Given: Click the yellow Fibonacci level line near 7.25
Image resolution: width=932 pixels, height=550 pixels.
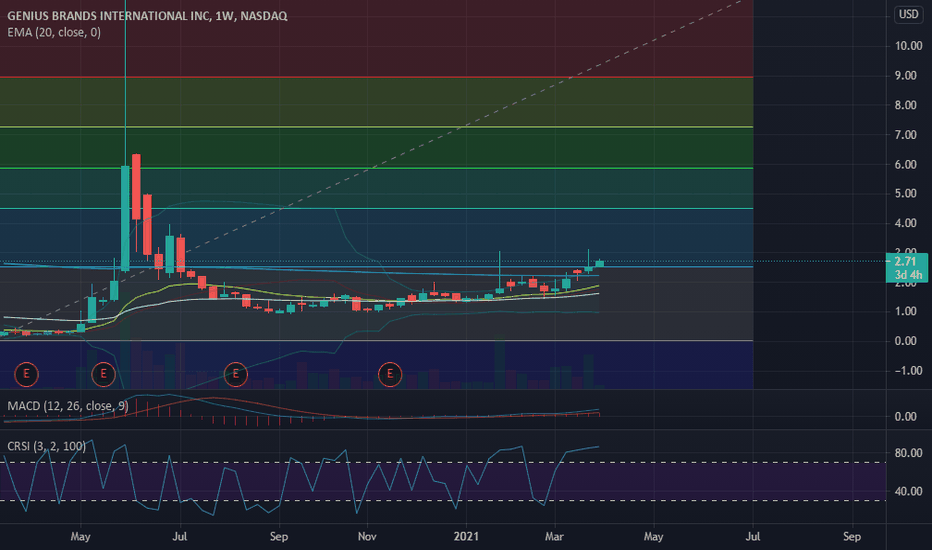Looking at the screenshot, I should 376,127.
